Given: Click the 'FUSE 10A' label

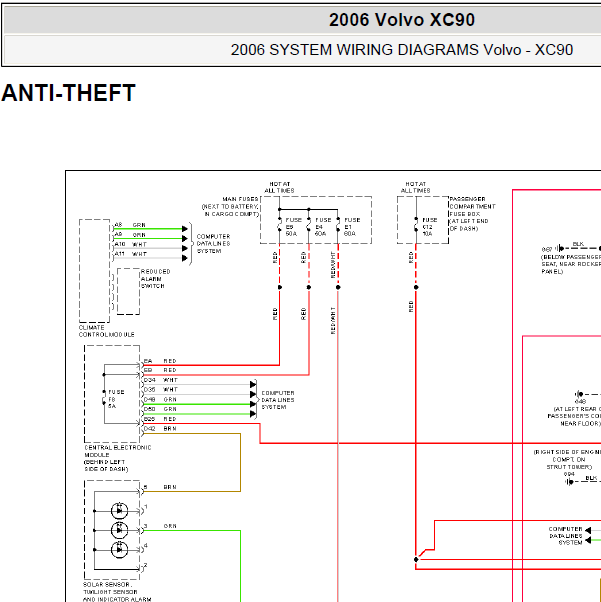Looking at the screenshot, I should click(430, 227).
